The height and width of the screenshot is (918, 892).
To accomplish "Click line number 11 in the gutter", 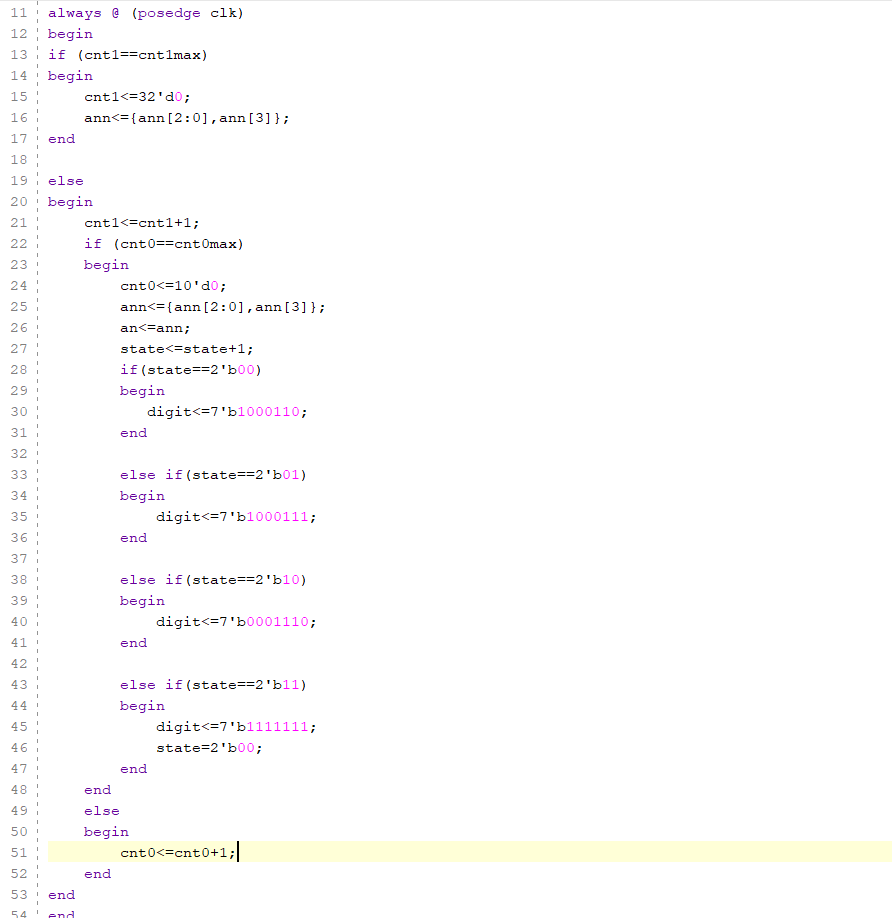I will [19, 13].
